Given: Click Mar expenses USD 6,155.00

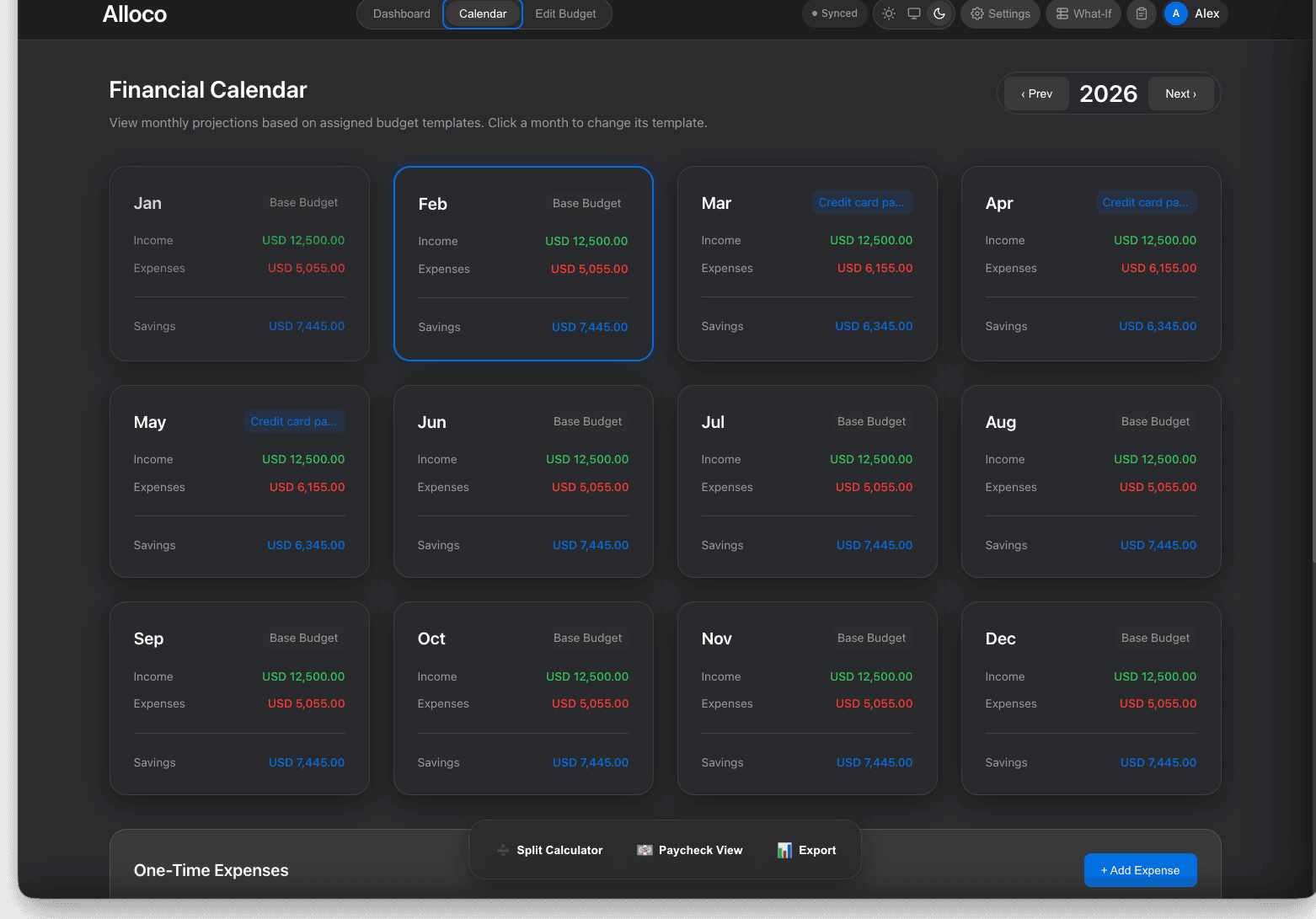Looking at the screenshot, I should 875,268.
